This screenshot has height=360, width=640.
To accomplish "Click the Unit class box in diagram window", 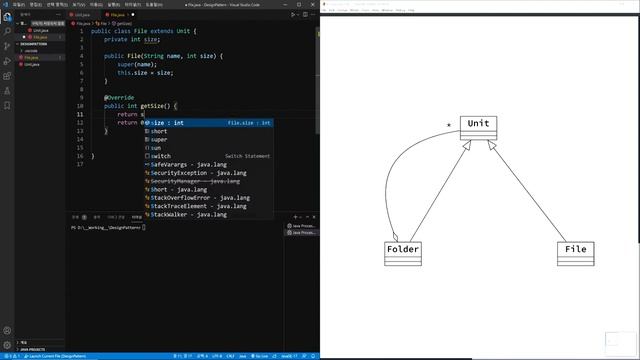I will click(478, 128).
